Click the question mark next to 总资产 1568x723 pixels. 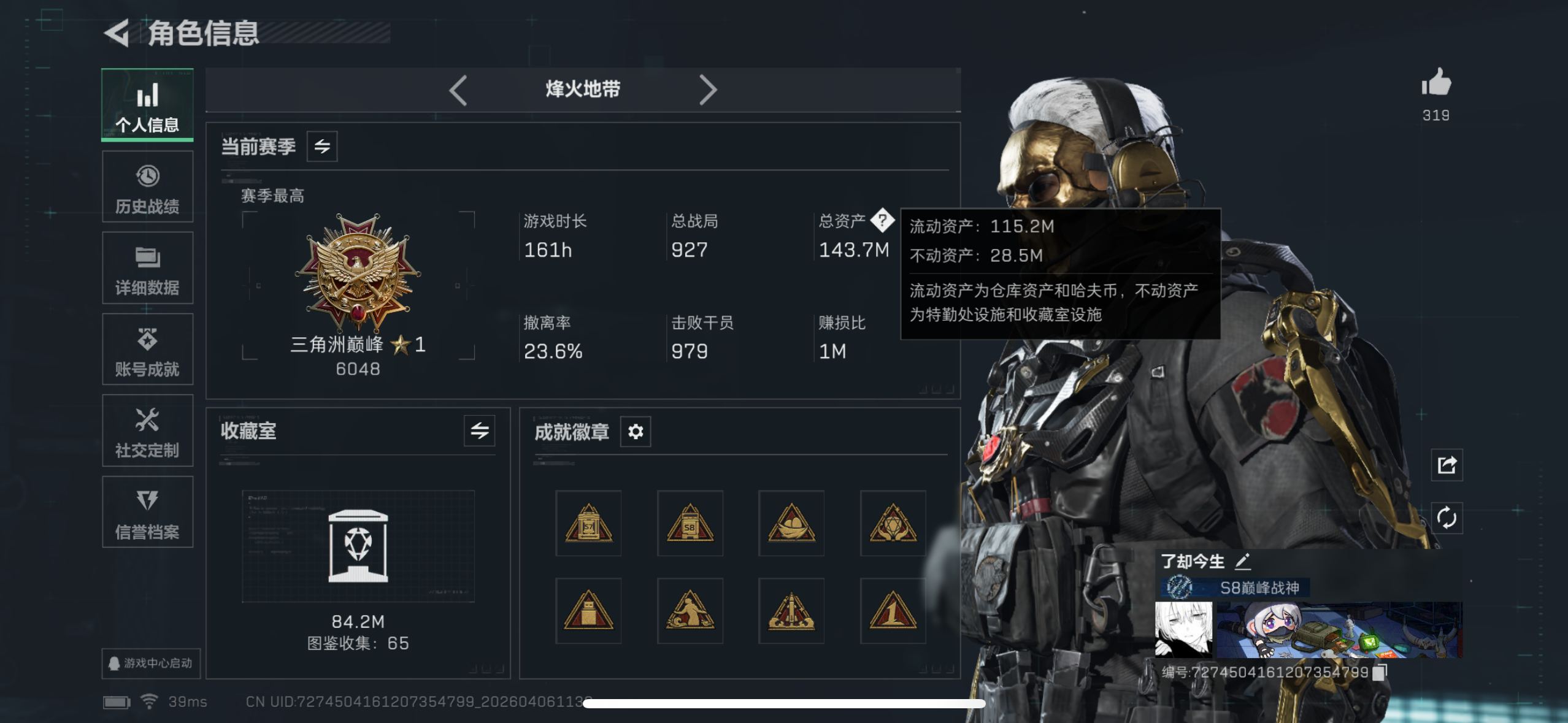[x=882, y=220]
